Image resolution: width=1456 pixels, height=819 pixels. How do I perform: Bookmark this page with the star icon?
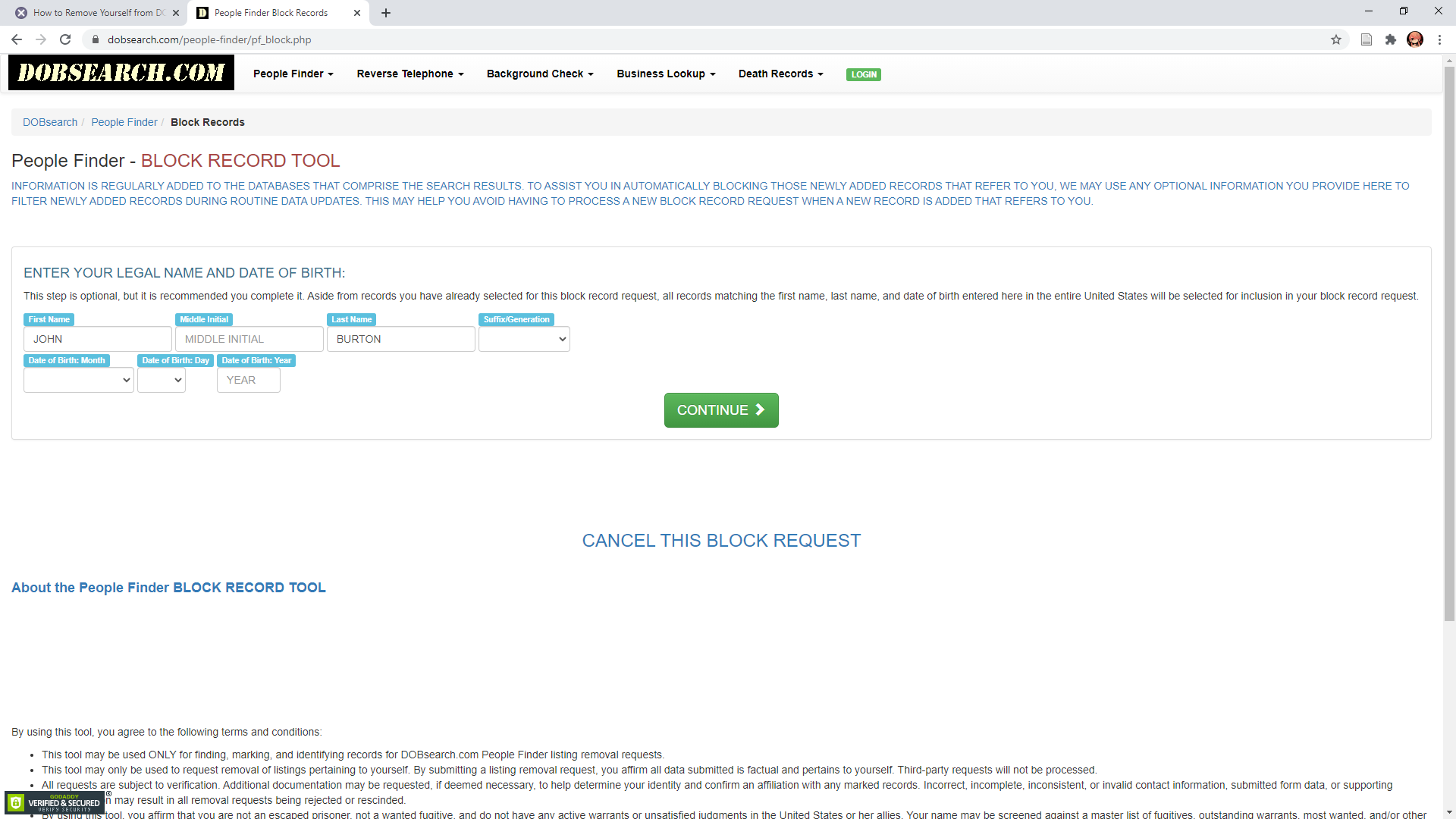(1336, 39)
